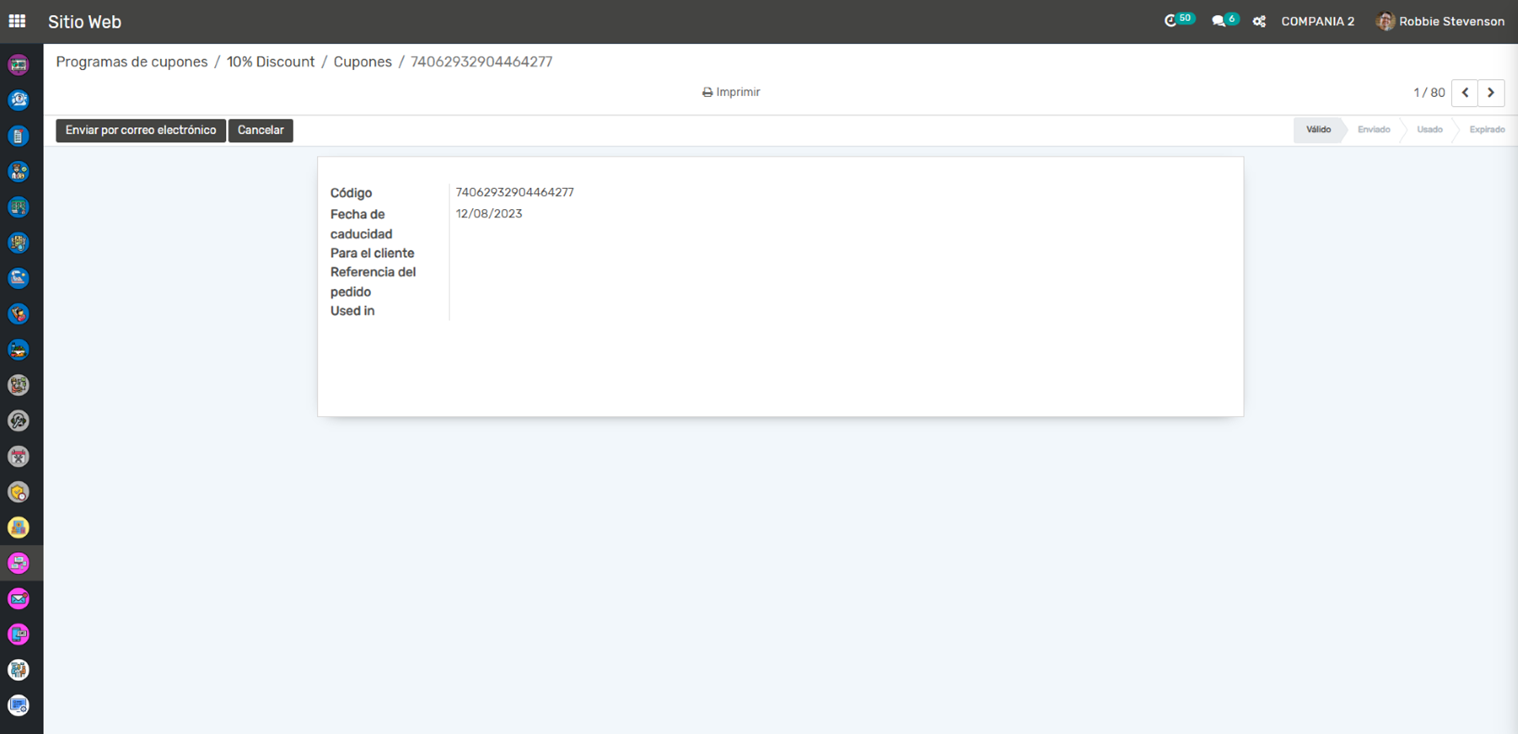This screenshot has height=734, width=1518.
Task: Open the pink phone SMS marketing app
Action: (x=18, y=634)
